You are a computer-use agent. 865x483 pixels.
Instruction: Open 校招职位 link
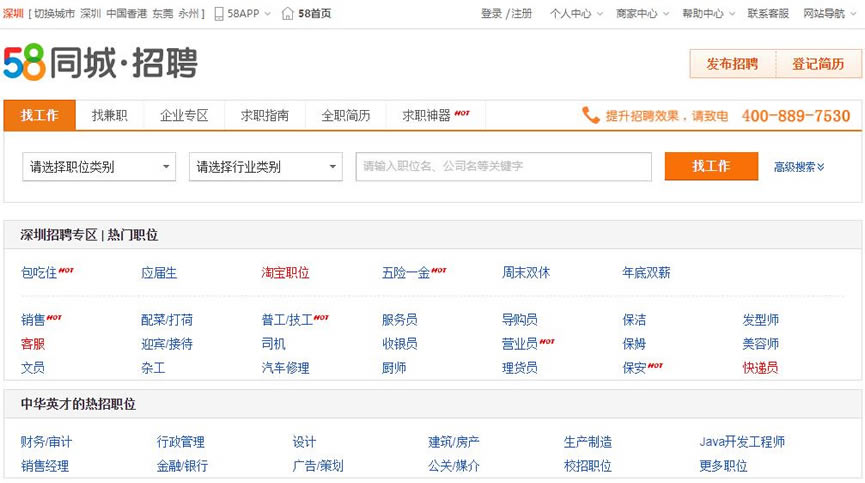pyautogui.click(x=588, y=466)
